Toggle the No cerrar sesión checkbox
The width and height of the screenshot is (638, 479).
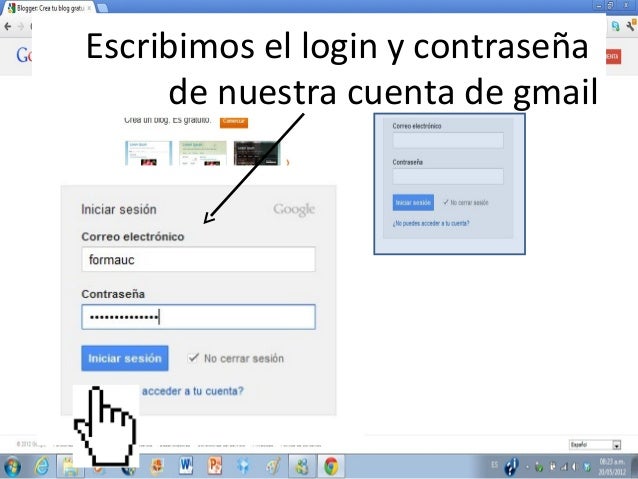click(193, 358)
